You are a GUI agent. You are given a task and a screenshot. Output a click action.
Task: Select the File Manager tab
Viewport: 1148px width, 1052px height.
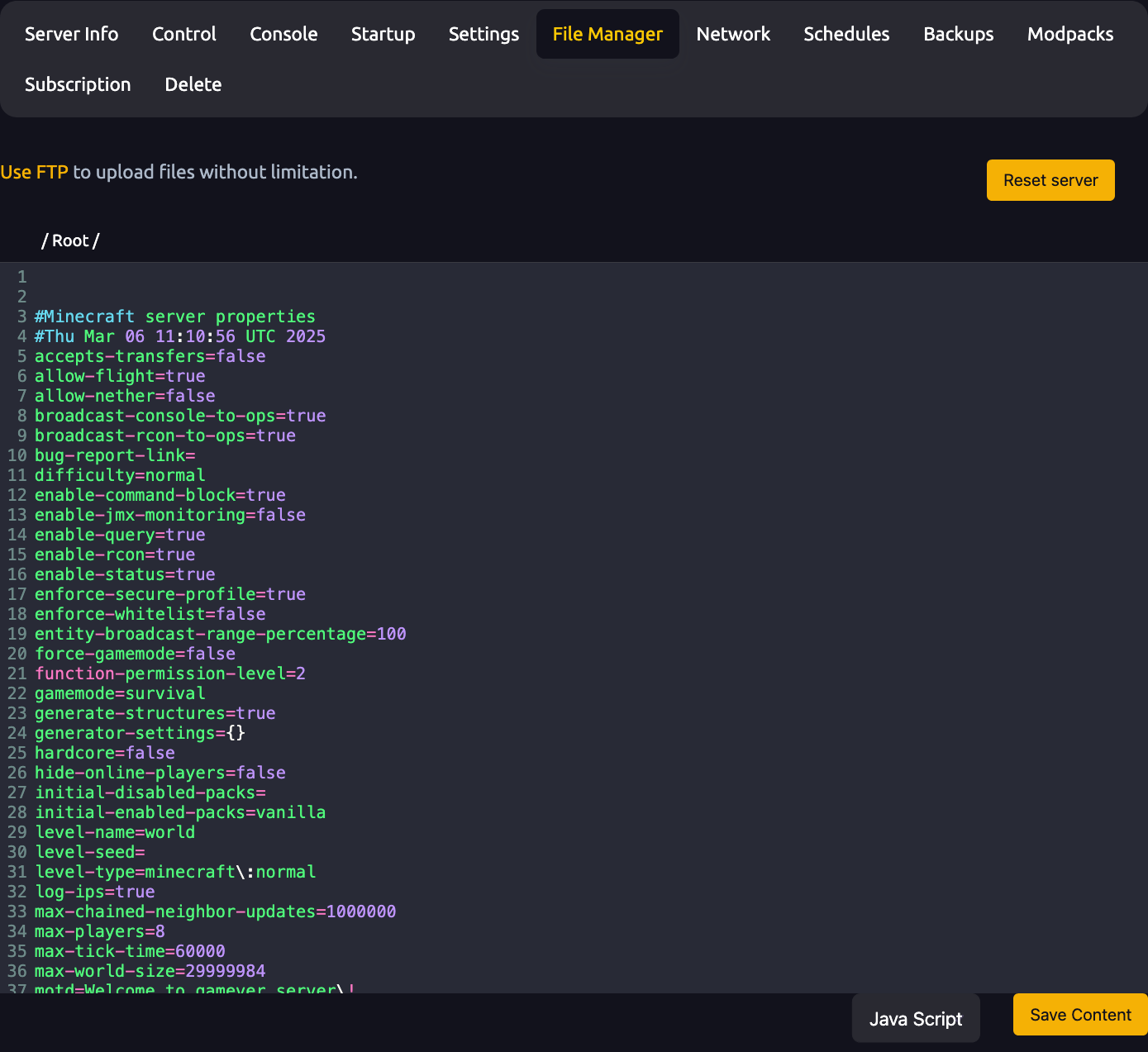pos(607,34)
